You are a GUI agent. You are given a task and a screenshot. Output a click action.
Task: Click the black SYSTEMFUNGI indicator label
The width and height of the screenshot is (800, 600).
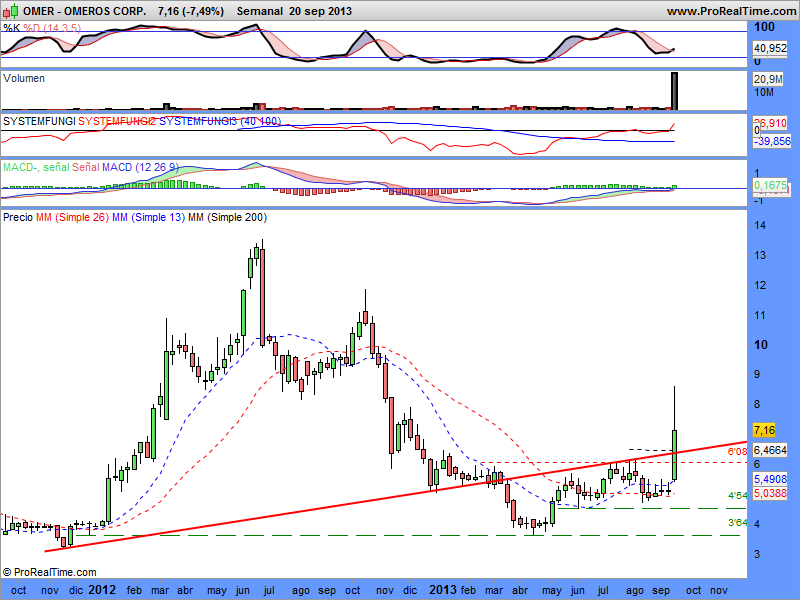click(x=39, y=121)
